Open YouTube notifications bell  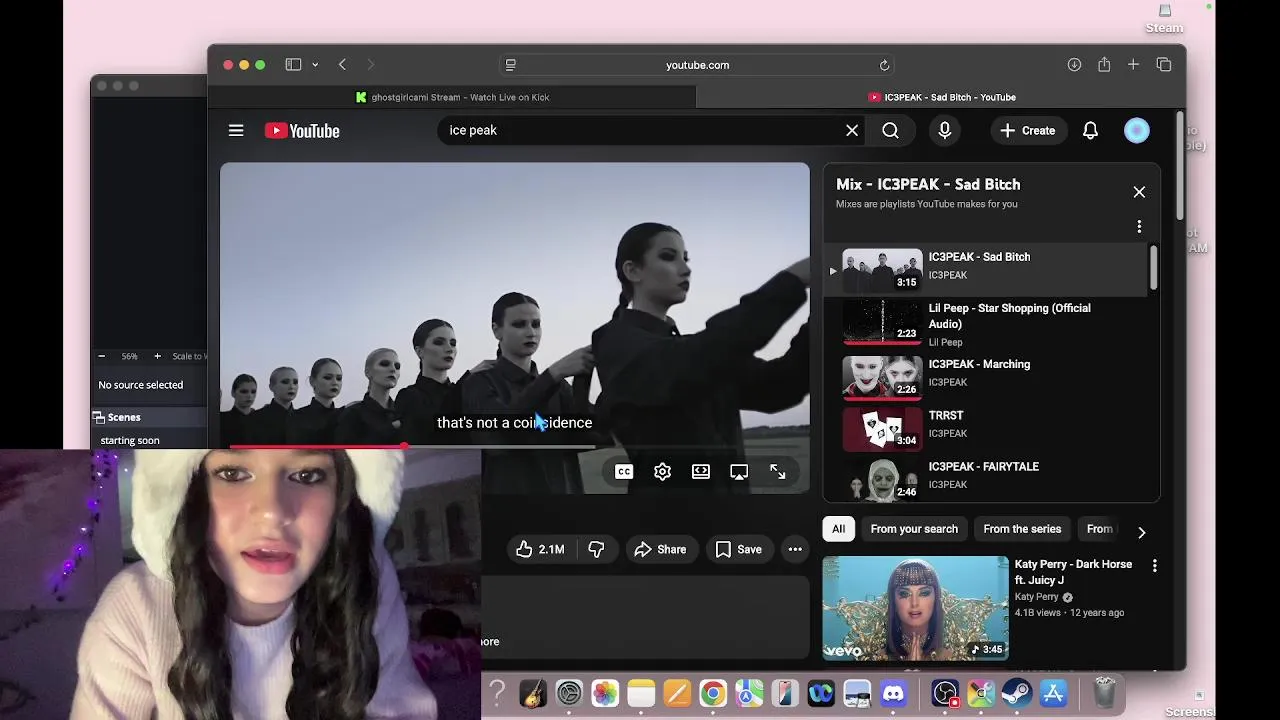[1090, 130]
